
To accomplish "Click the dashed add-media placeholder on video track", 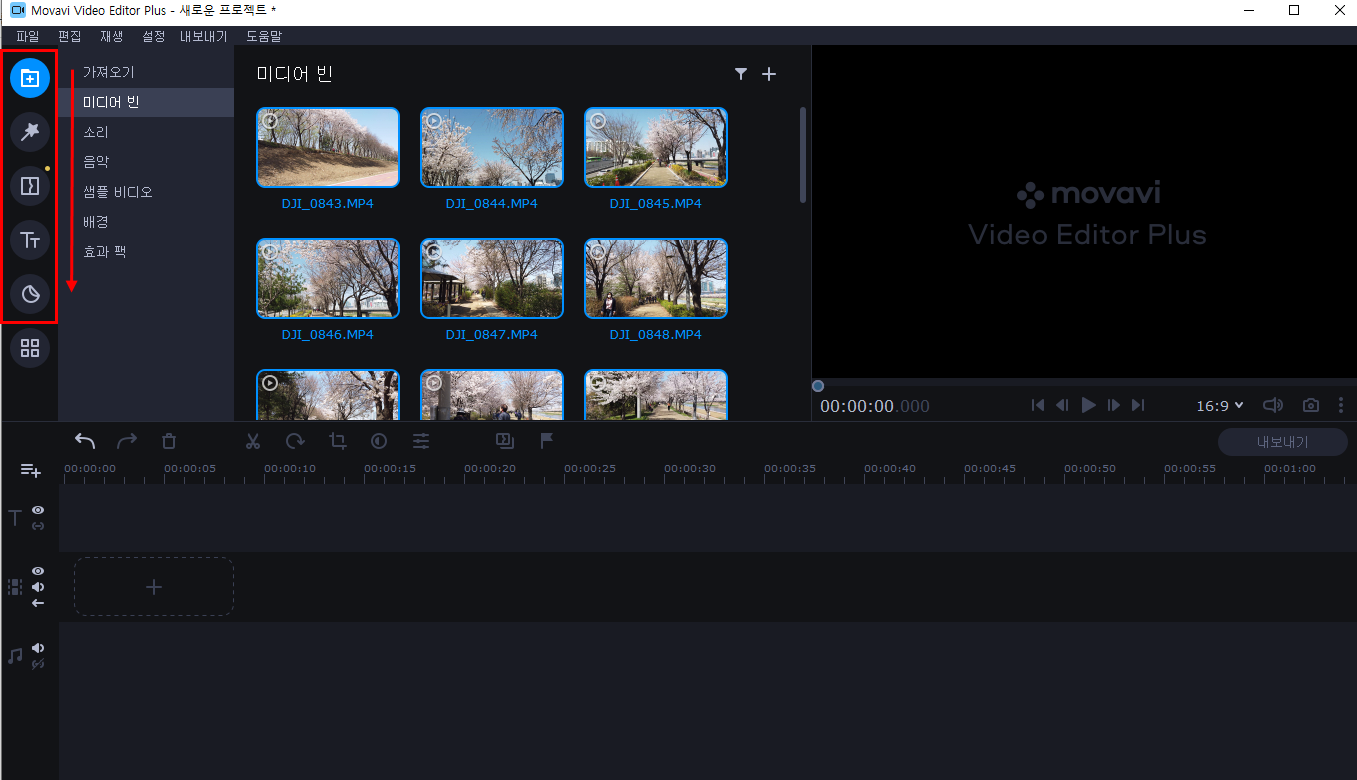I will click(154, 587).
